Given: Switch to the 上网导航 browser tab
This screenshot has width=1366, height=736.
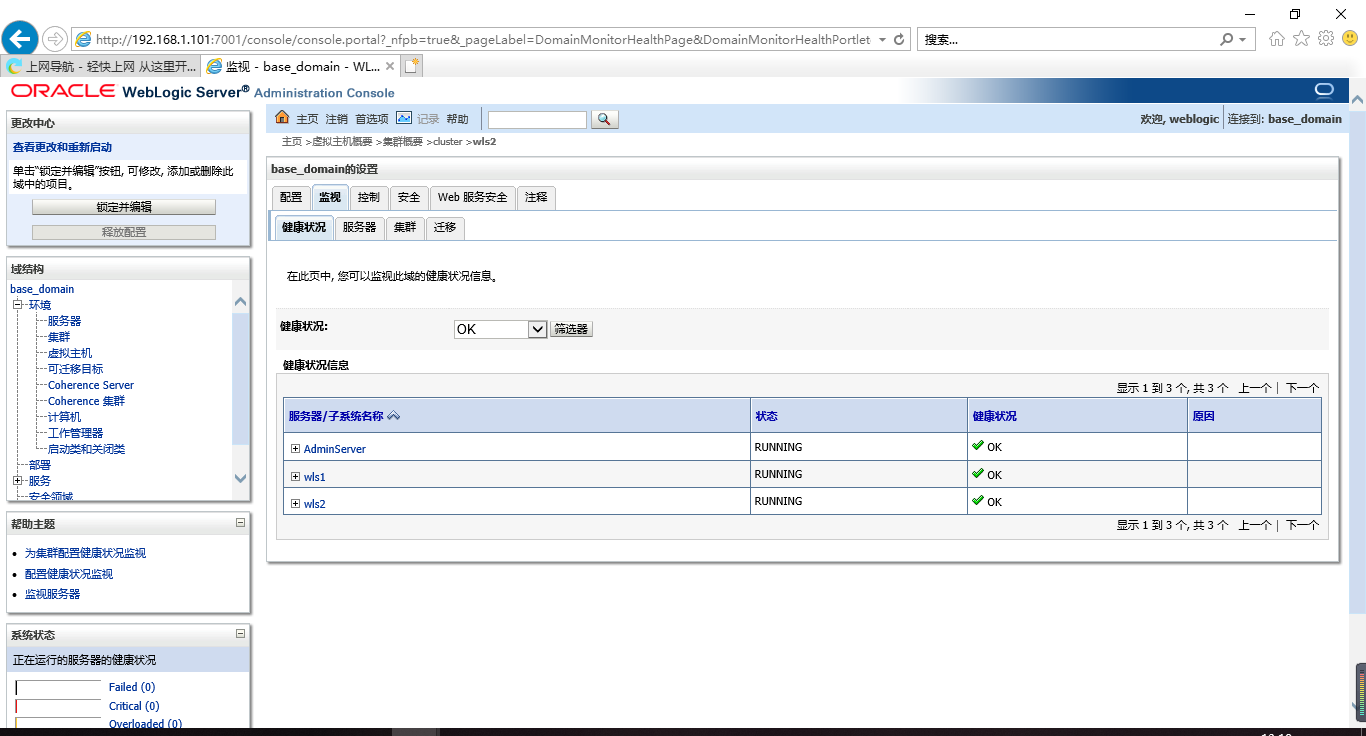Looking at the screenshot, I should pyautogui.click(x=102, y=66).
